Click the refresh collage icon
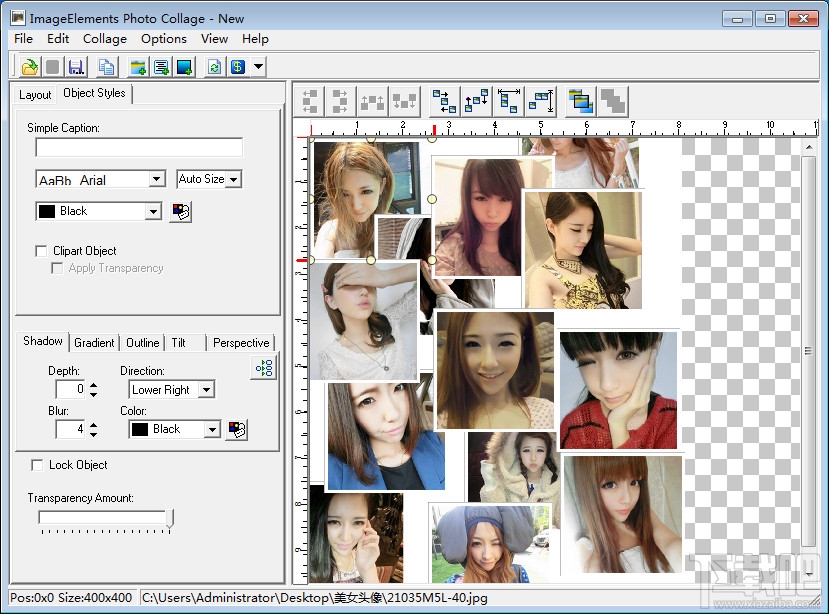 point(215,67)
